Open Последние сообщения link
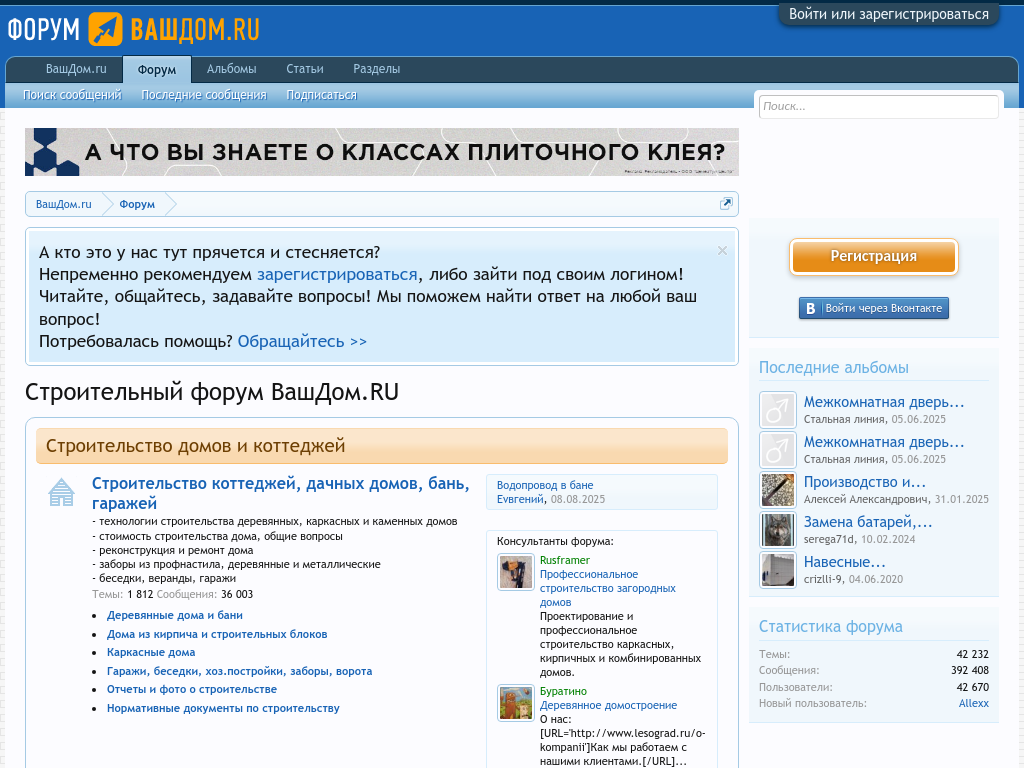Image resolution: width=1024 pixels, height=768 pixels. coord(203,95)
